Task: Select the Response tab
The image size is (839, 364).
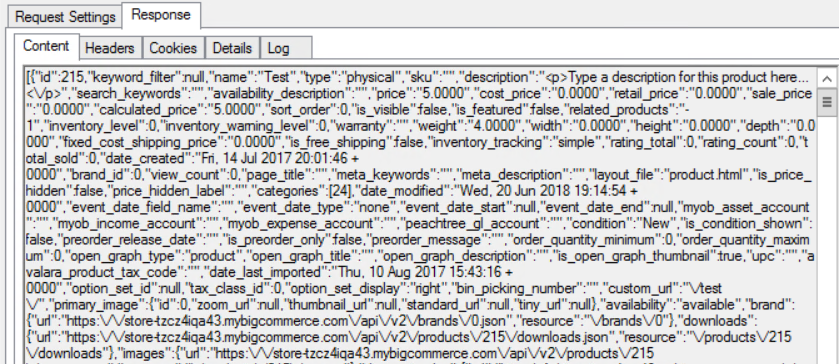Action: click(x=161, y=14)
